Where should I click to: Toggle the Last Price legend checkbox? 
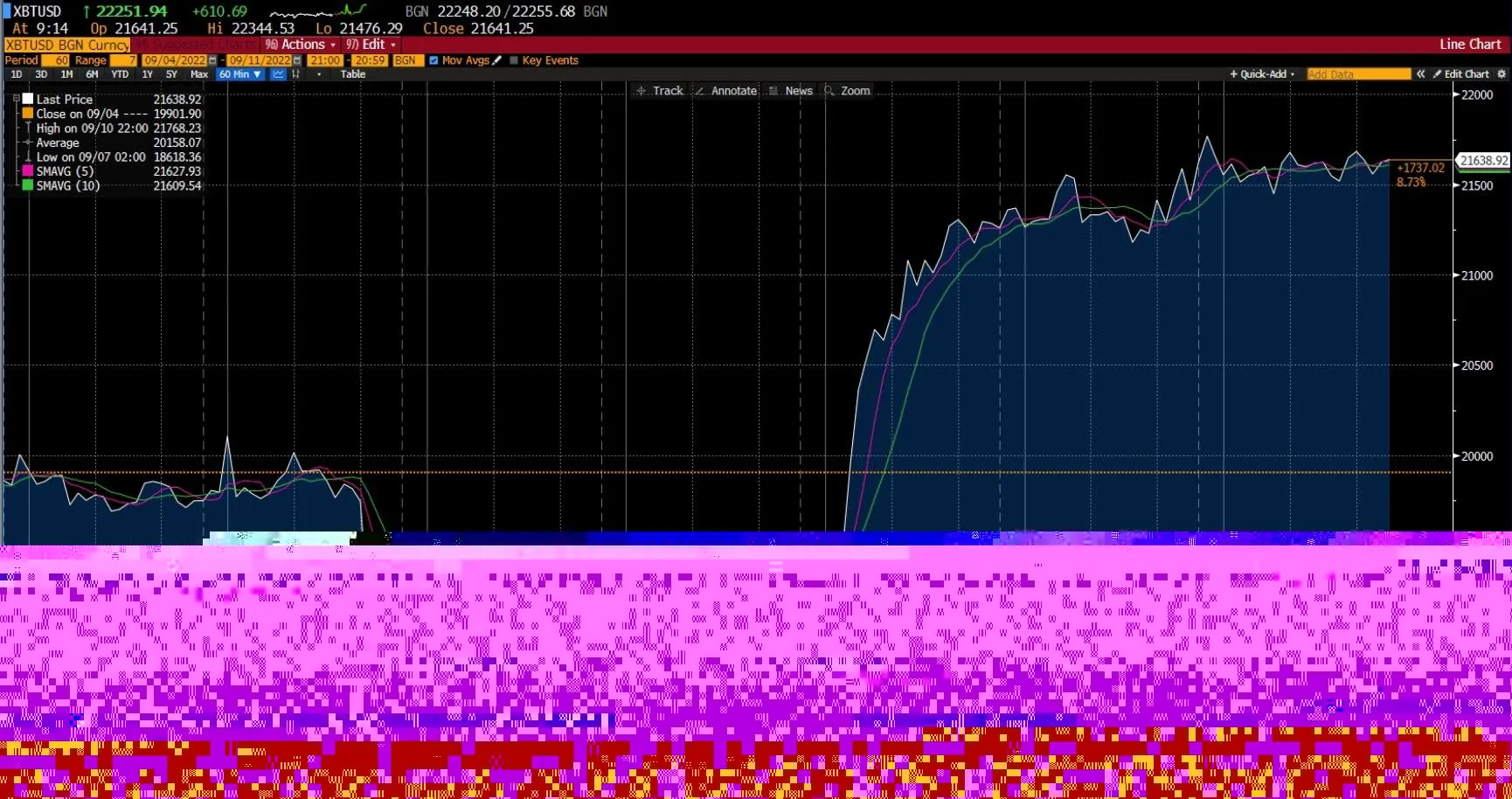tap(26, 99)
